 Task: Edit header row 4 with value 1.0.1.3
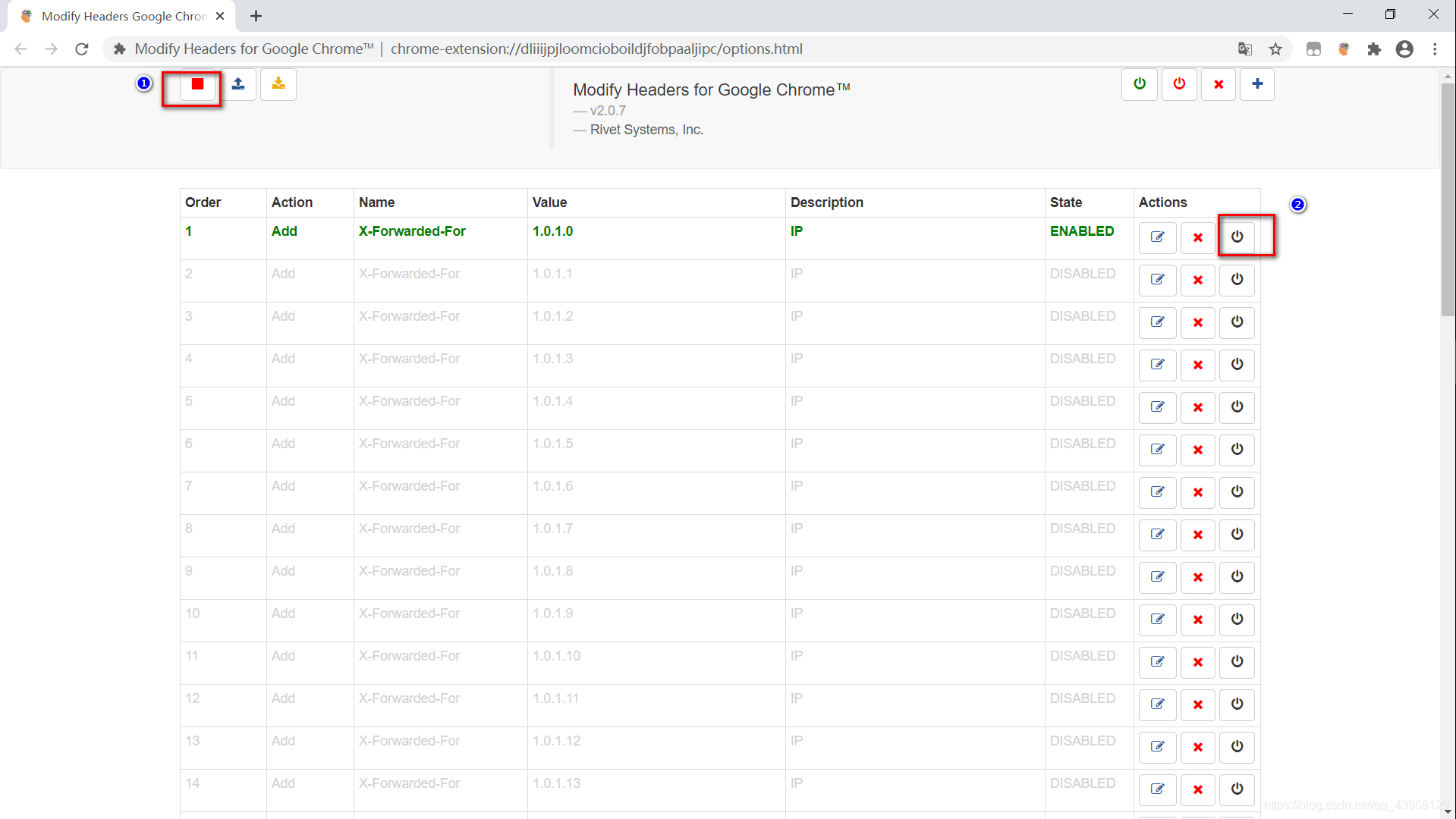pyautogui.click(x=1158, y=365)
